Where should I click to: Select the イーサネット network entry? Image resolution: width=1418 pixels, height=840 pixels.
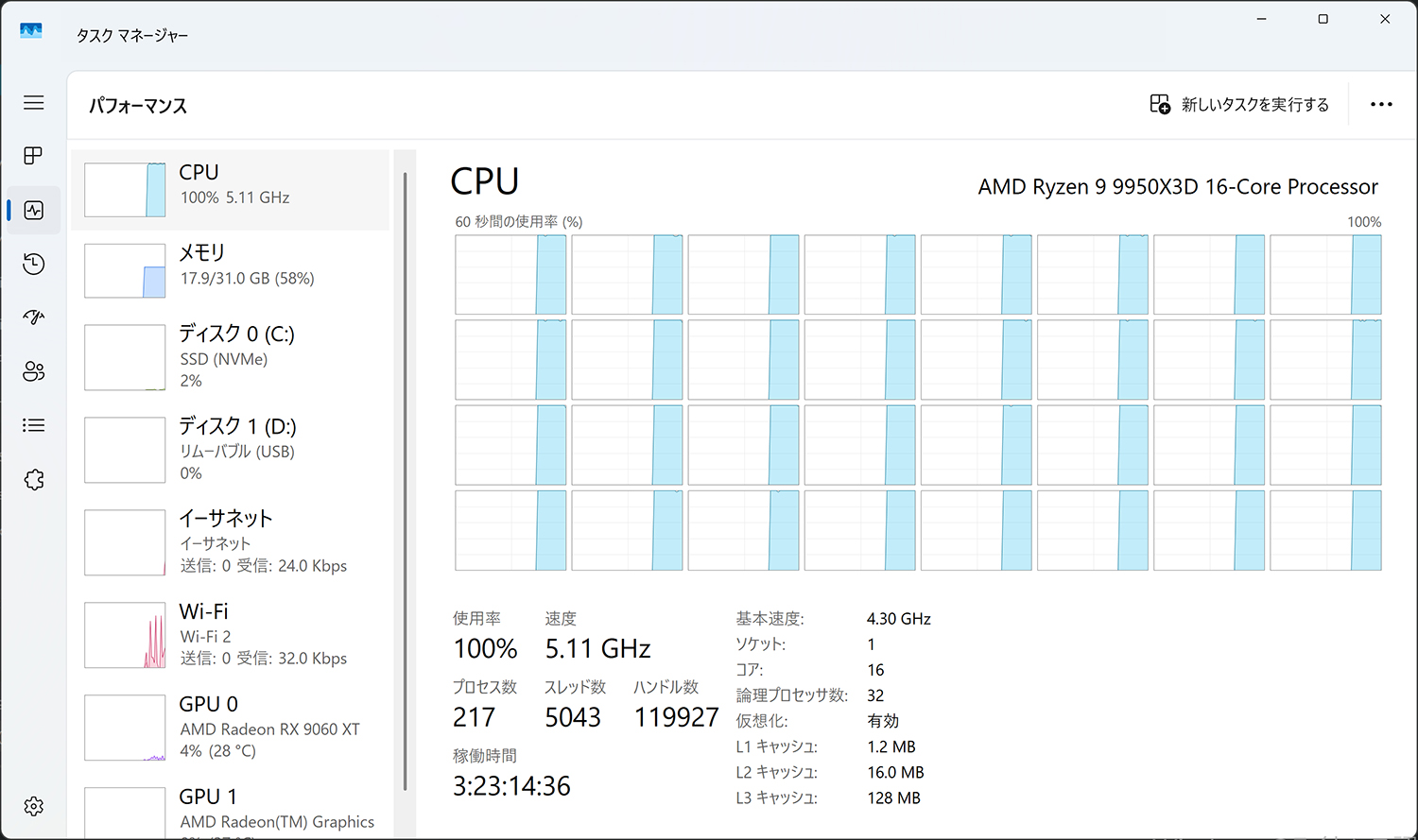point(231,541)
